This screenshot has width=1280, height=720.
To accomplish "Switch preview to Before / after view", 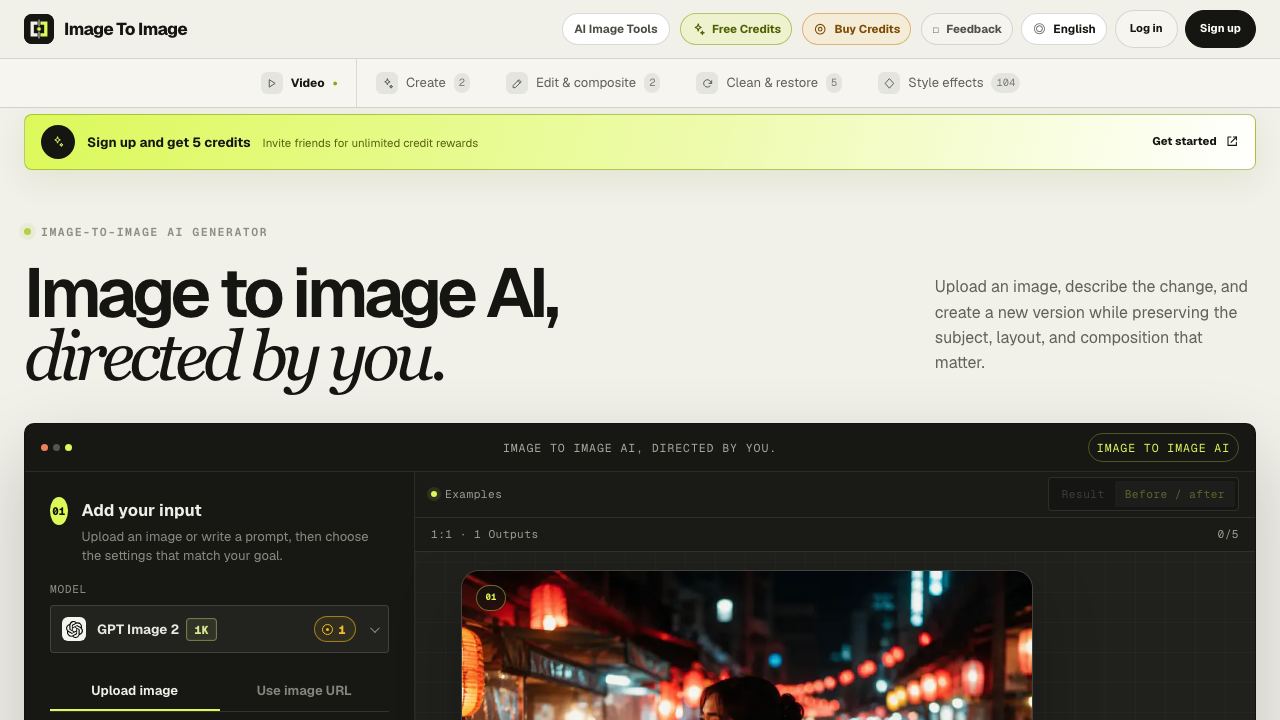I will pyautogui.click(x=1174, y=494).
